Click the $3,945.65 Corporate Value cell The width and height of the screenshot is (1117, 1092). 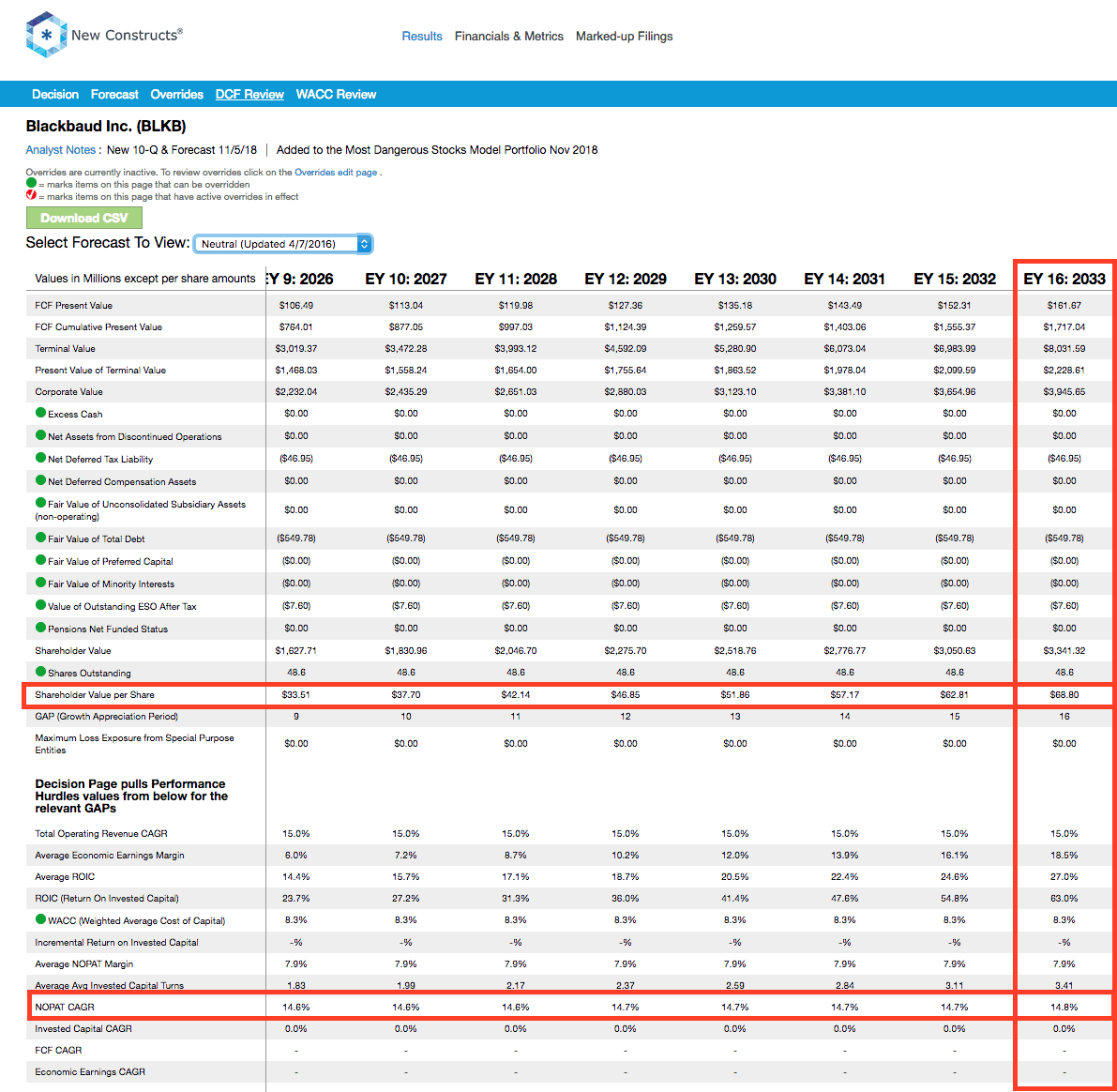pos(1064,391)
